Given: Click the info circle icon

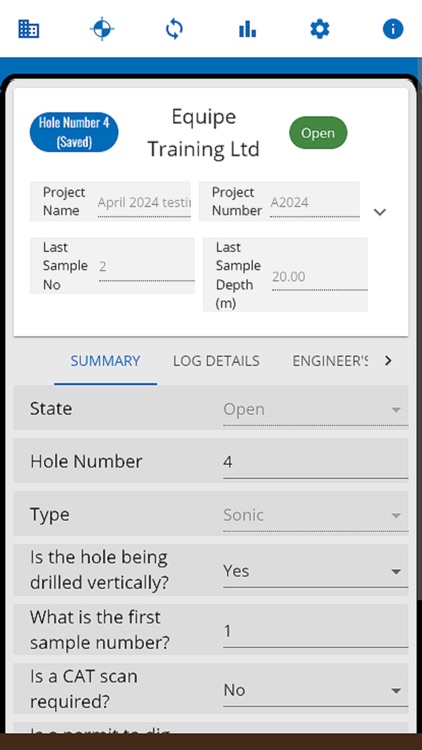Looking at the screenshot, I should (x=393, y=30).
